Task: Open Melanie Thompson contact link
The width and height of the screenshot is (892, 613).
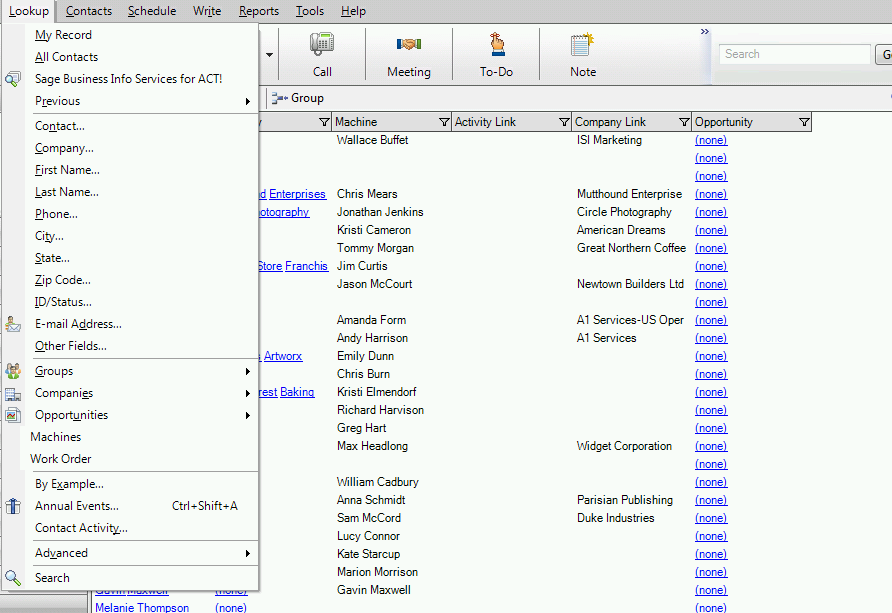Action: click(142, 607)
